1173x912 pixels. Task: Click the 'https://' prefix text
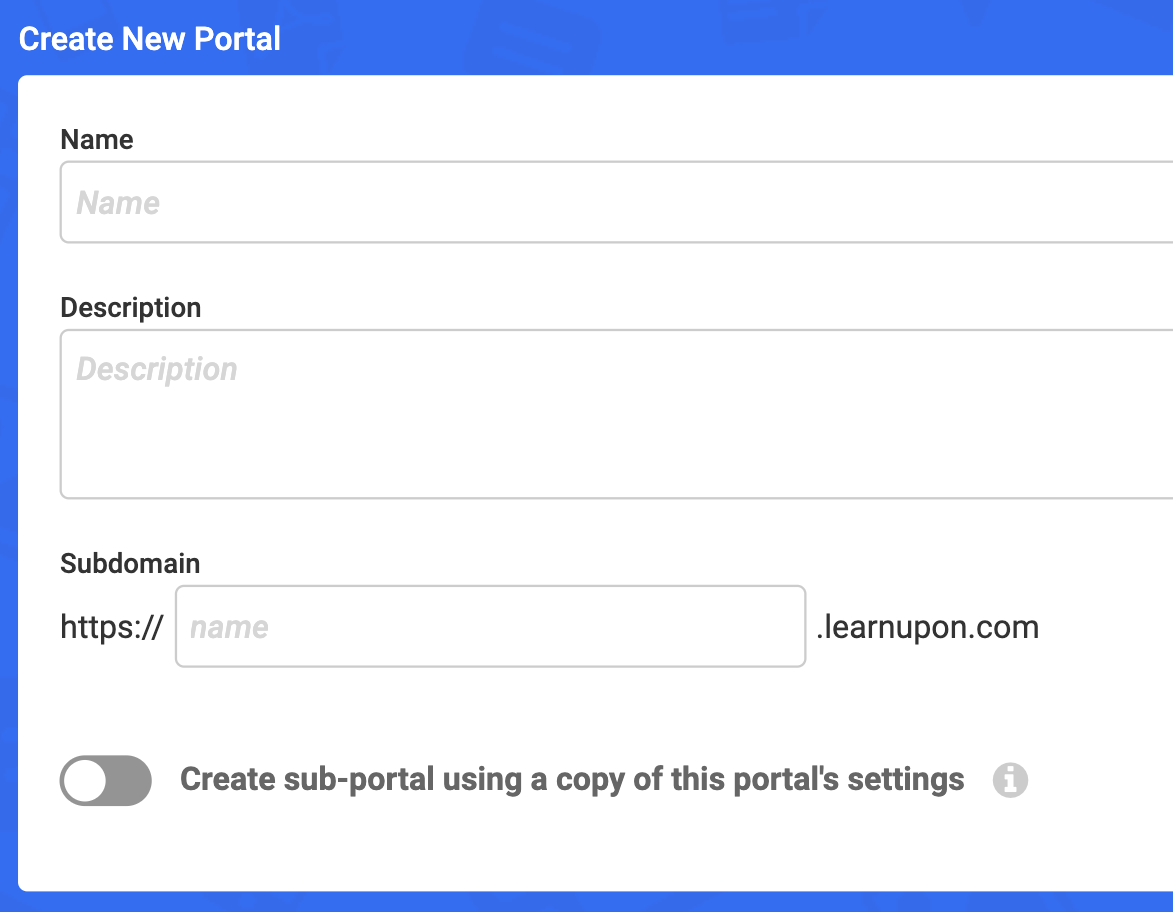[111, 626]
